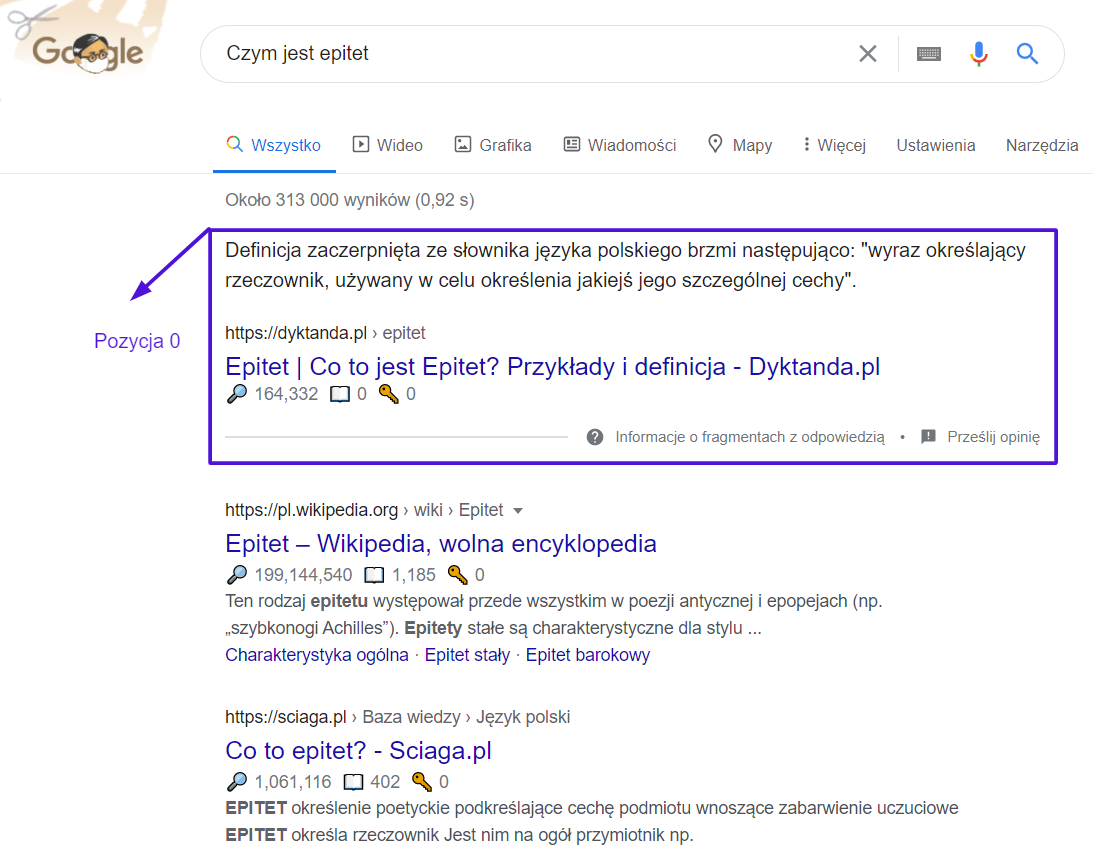The image size is (1093, 866).
Task: Click the question mark help icon
Action: pos(595,437)
